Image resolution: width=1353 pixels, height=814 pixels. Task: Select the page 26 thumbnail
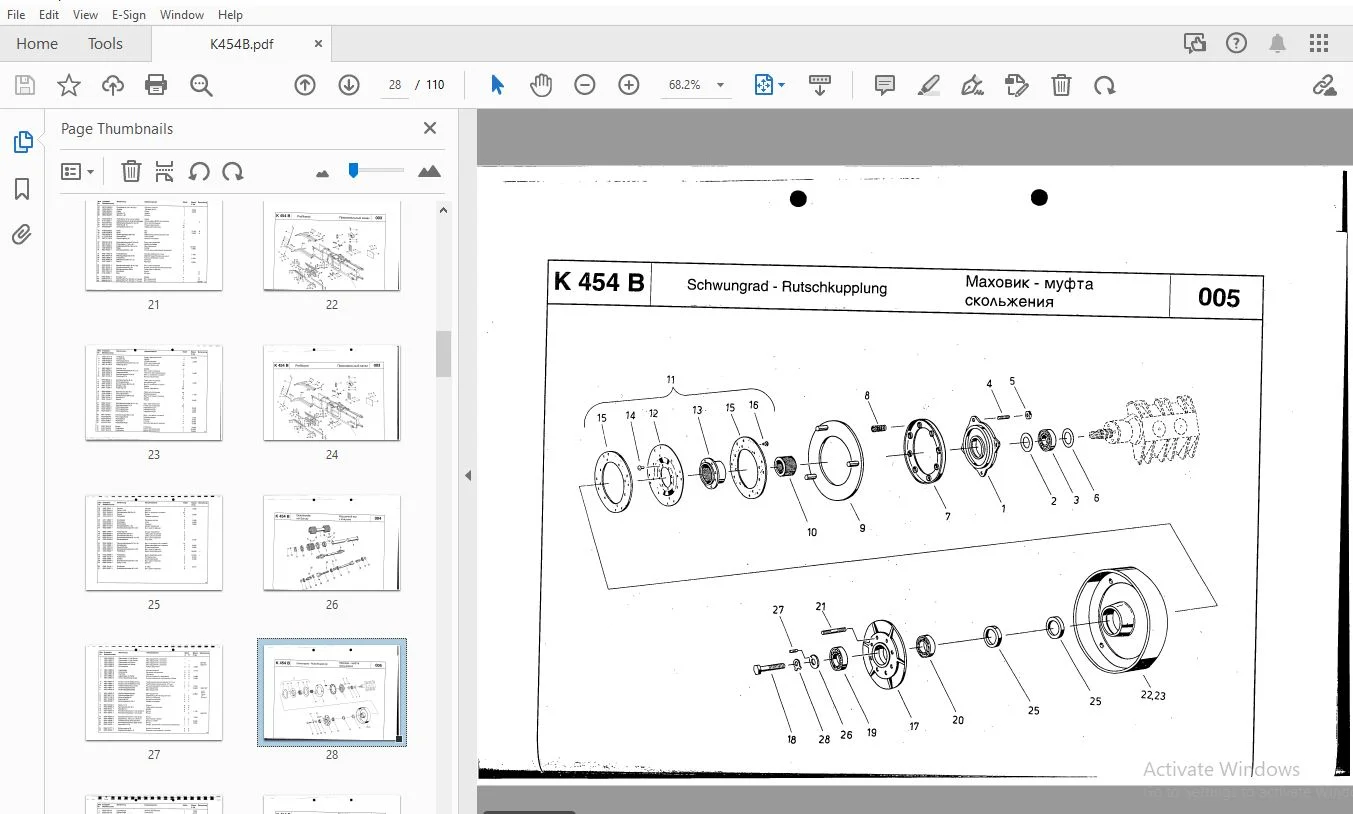tap(332, 543)
